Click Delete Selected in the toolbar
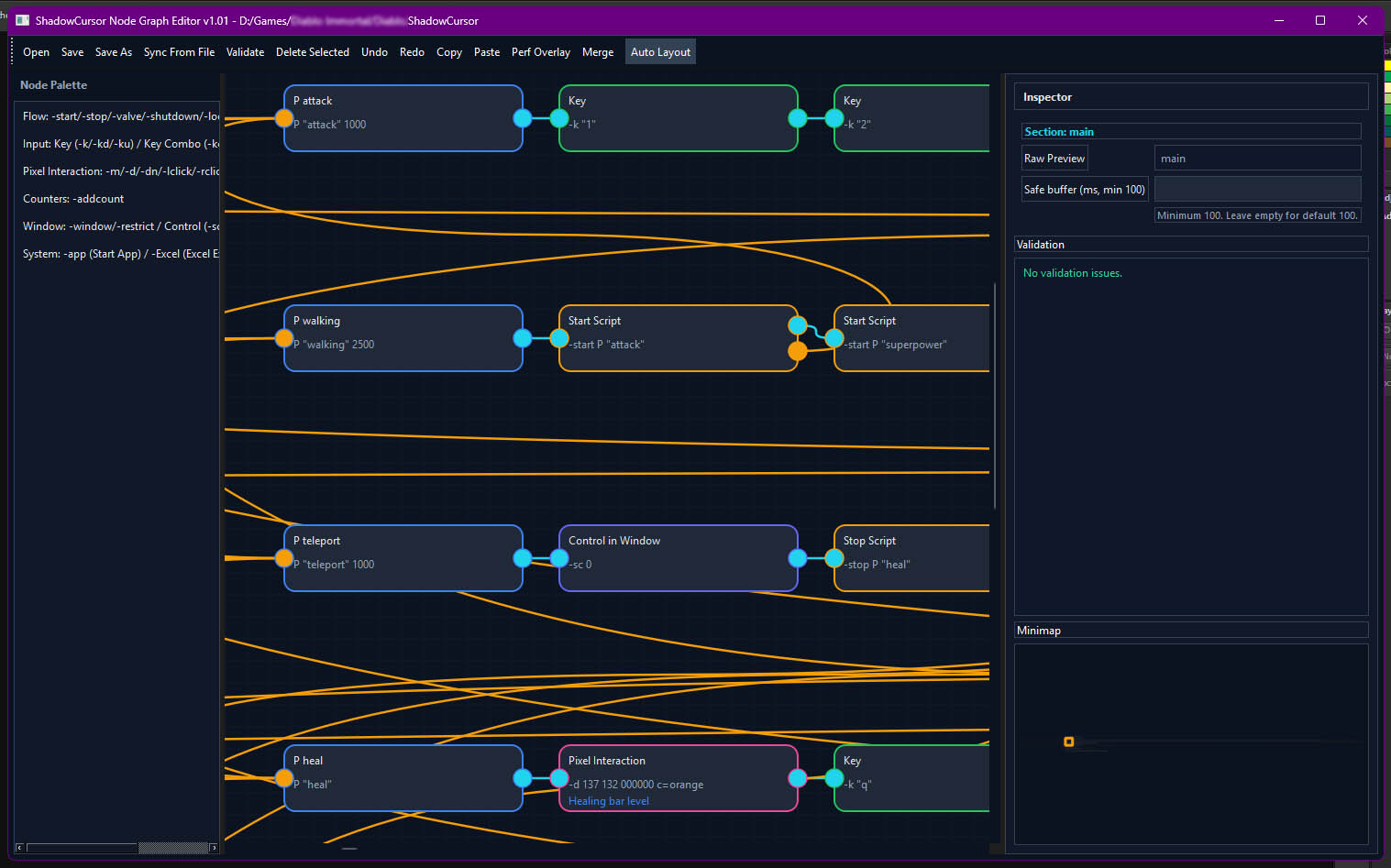This screenshot has width=1391, height=868. (312, 52)
